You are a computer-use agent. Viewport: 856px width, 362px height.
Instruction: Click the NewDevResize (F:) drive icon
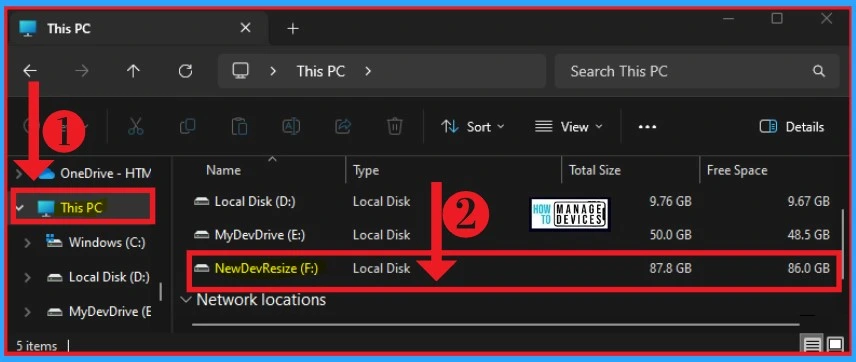[x=201, y=268]
